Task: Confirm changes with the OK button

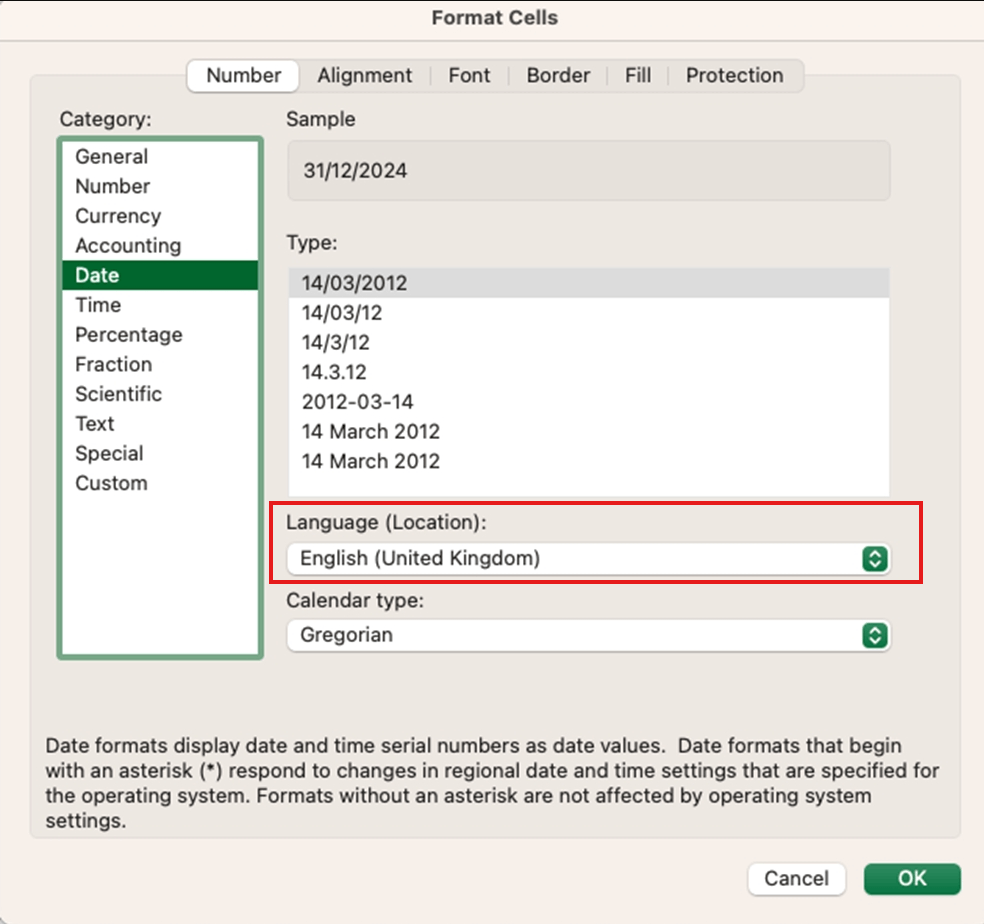Action: click(911, 878)
